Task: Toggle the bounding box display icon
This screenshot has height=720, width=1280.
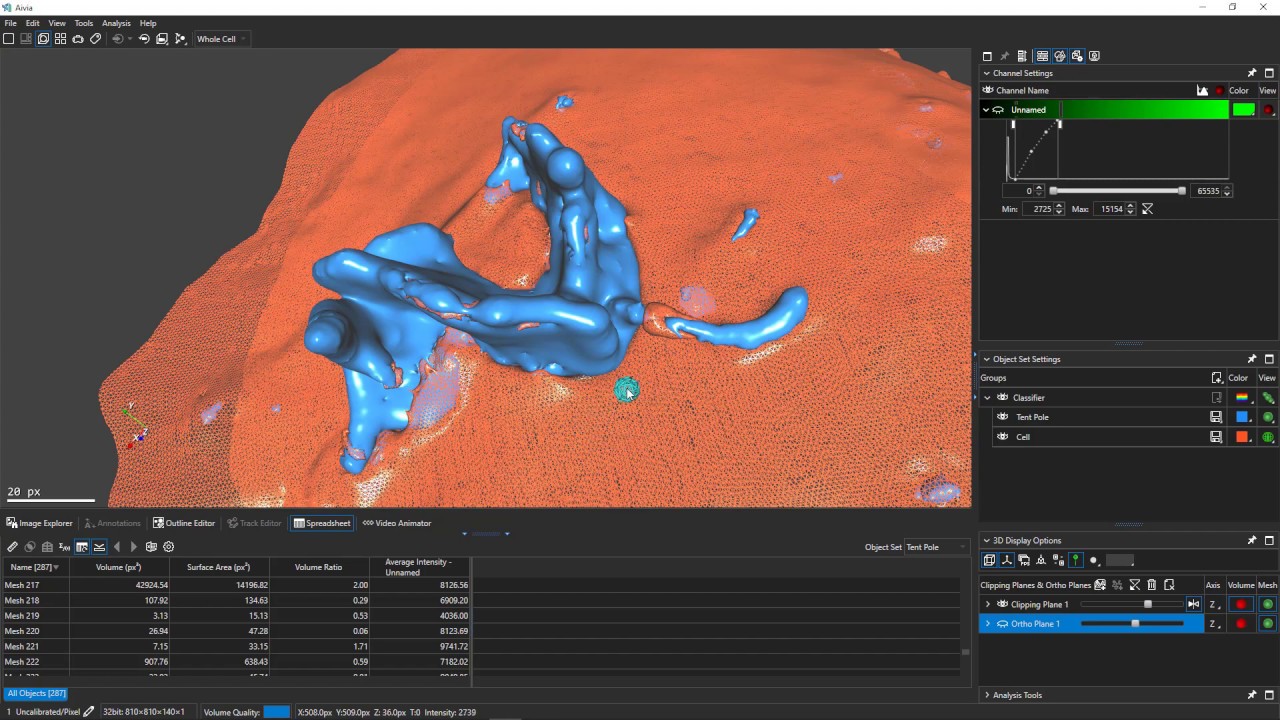Action: point(990,560)
